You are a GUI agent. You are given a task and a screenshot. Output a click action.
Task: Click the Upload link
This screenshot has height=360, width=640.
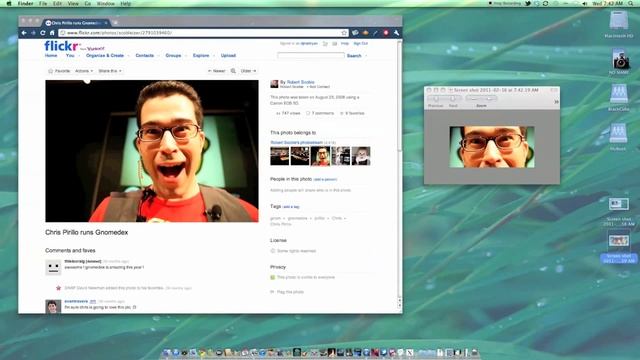228,56
